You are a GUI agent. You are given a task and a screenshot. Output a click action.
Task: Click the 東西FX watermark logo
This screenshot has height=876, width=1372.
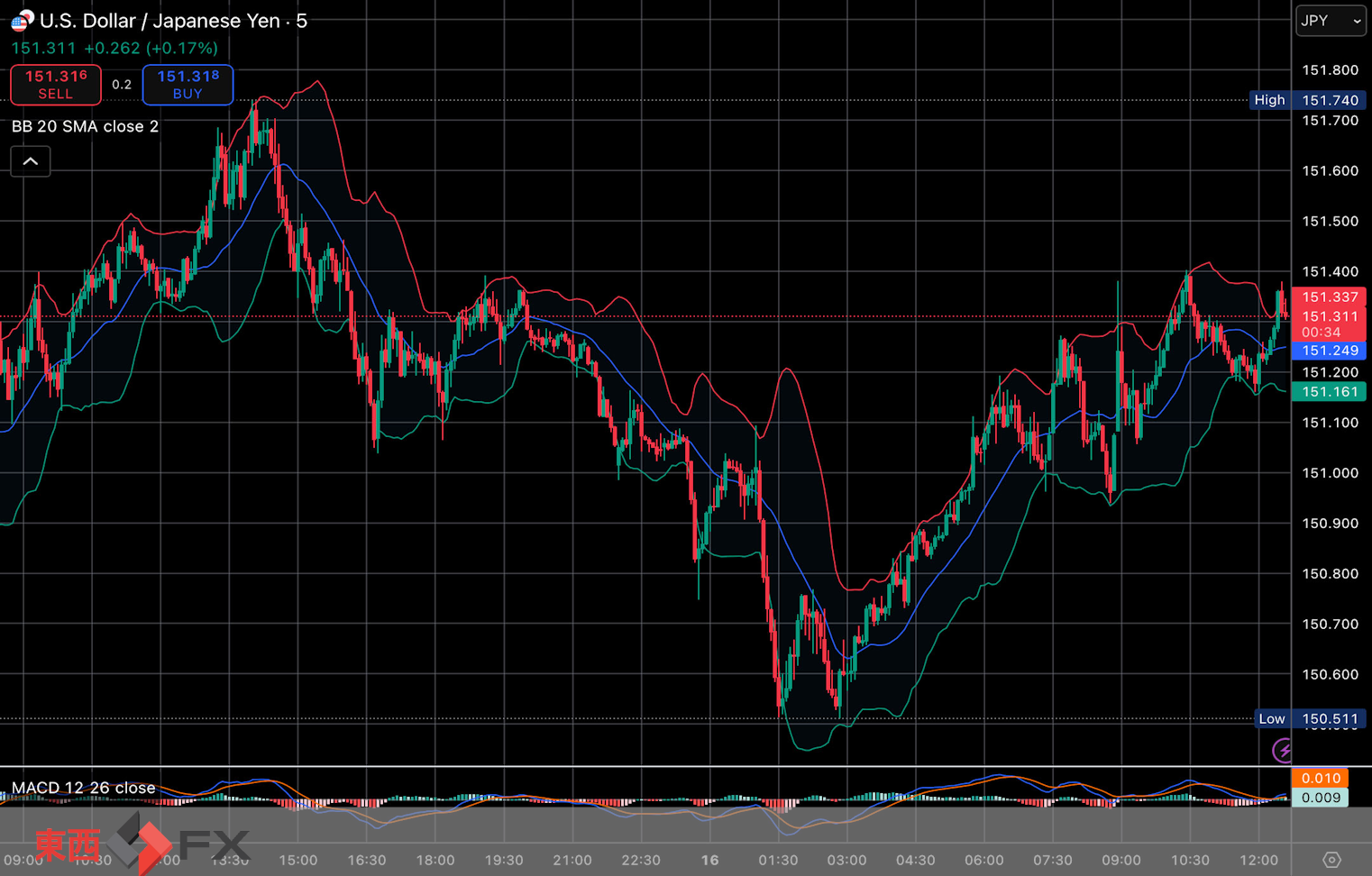(142, 844)
